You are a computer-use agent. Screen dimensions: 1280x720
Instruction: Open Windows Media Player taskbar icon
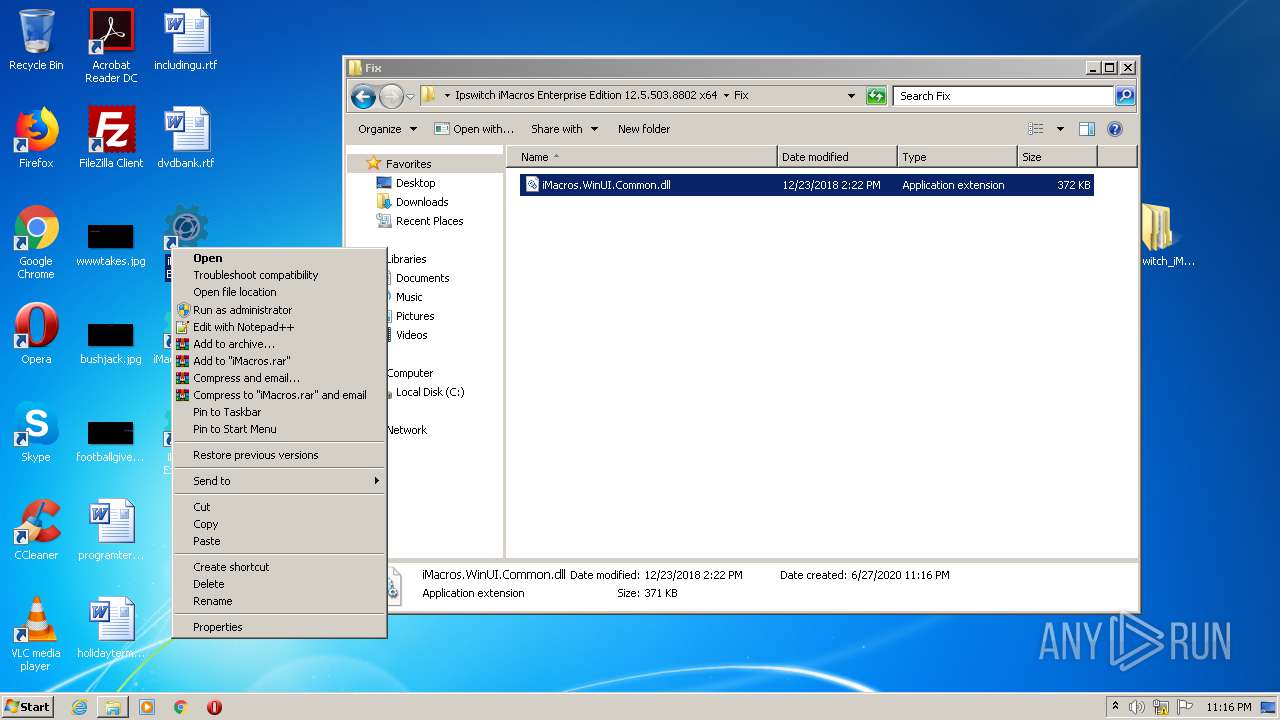[x=147, y=707]
